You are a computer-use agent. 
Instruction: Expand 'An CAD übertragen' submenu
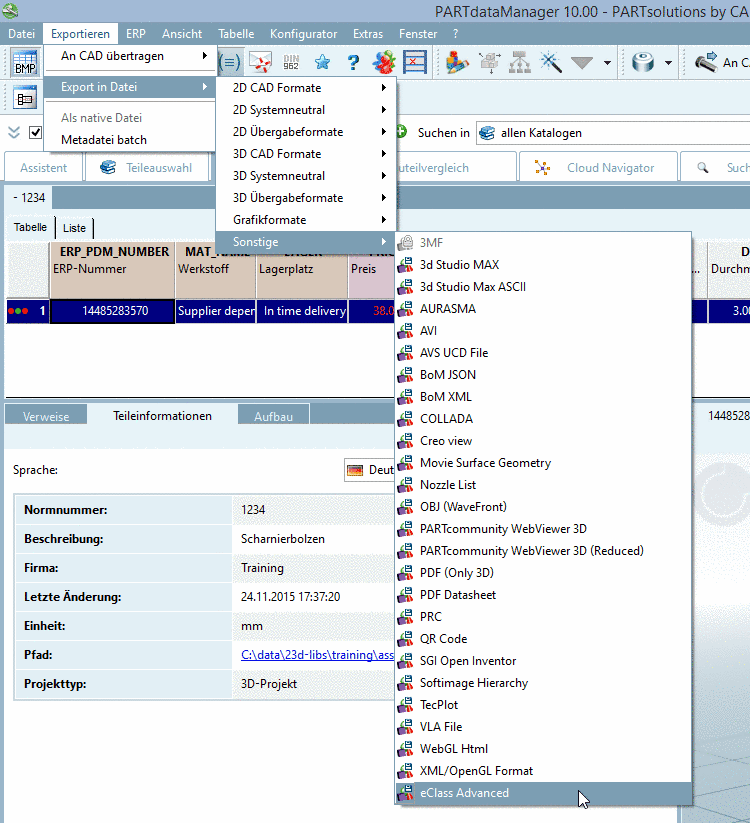(130, 56)
